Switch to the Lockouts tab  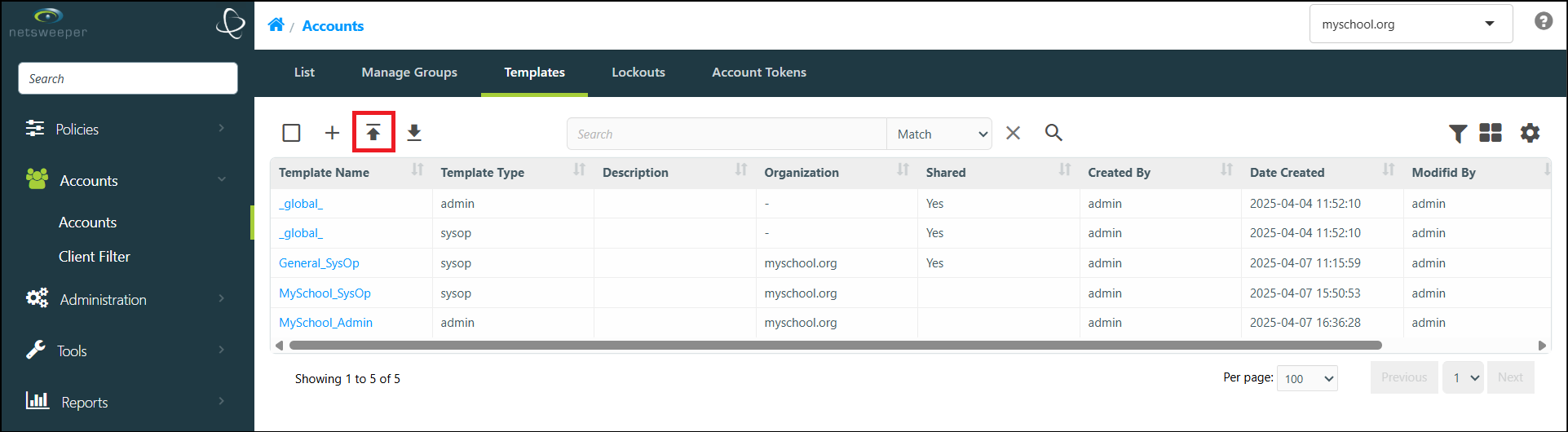(x=638, y=73)
